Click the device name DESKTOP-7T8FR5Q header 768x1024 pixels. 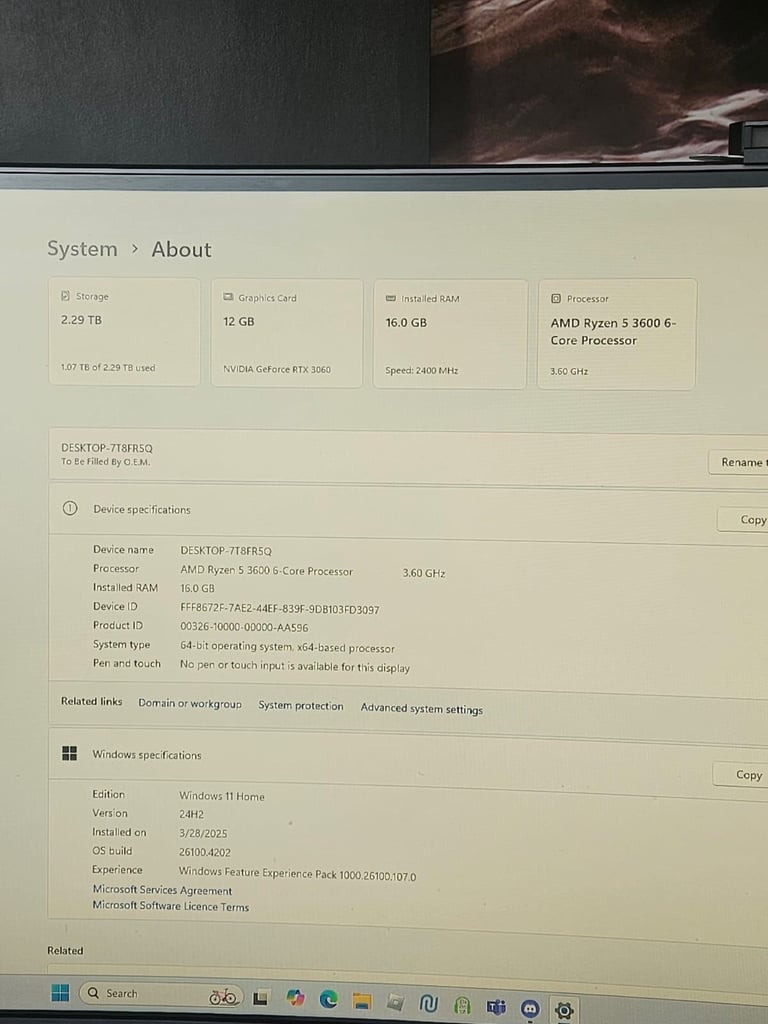point(106,448)
